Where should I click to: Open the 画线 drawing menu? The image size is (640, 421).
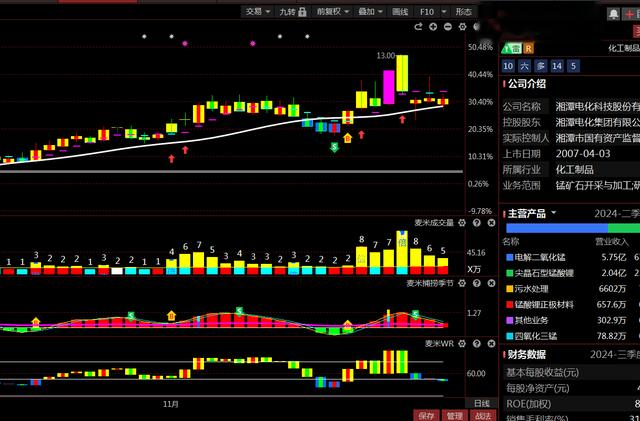400,12
